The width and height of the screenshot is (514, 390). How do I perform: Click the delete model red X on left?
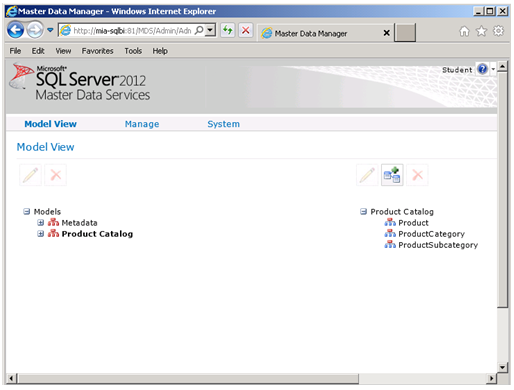point(56,175)
